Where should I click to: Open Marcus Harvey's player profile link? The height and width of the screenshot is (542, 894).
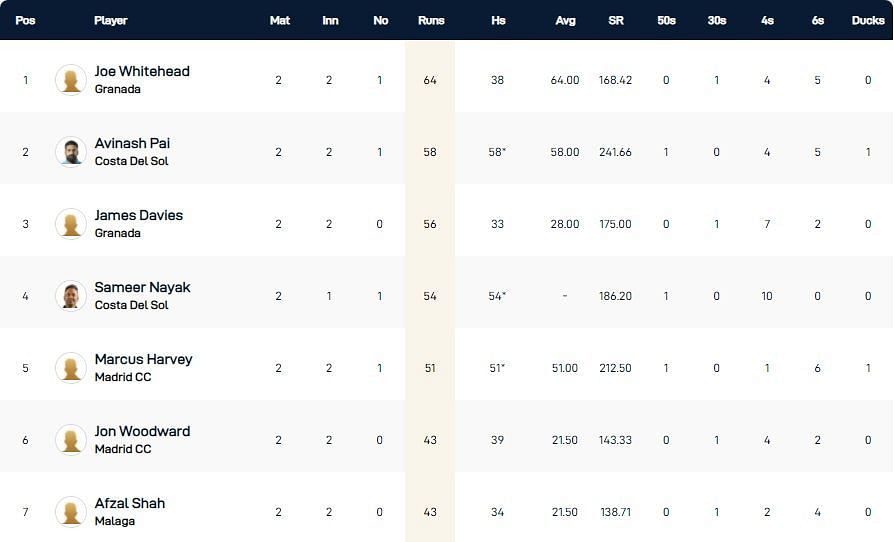[143, 360]
